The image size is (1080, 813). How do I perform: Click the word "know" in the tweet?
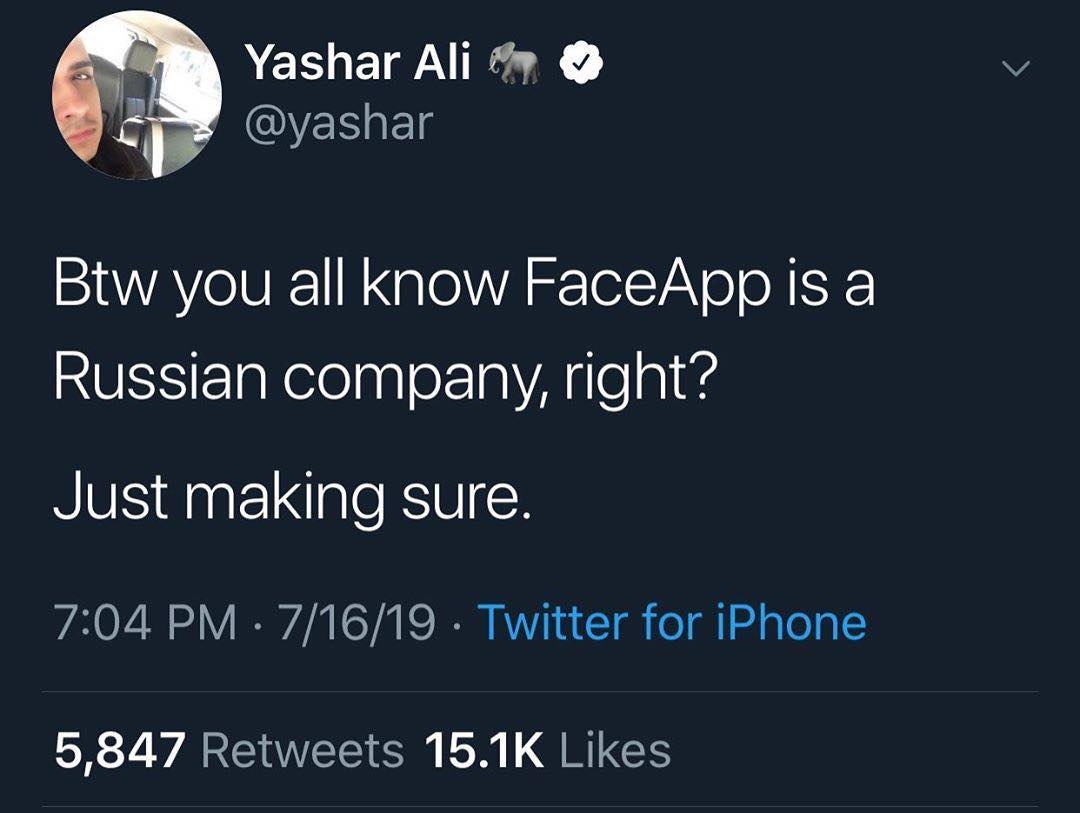435,286
